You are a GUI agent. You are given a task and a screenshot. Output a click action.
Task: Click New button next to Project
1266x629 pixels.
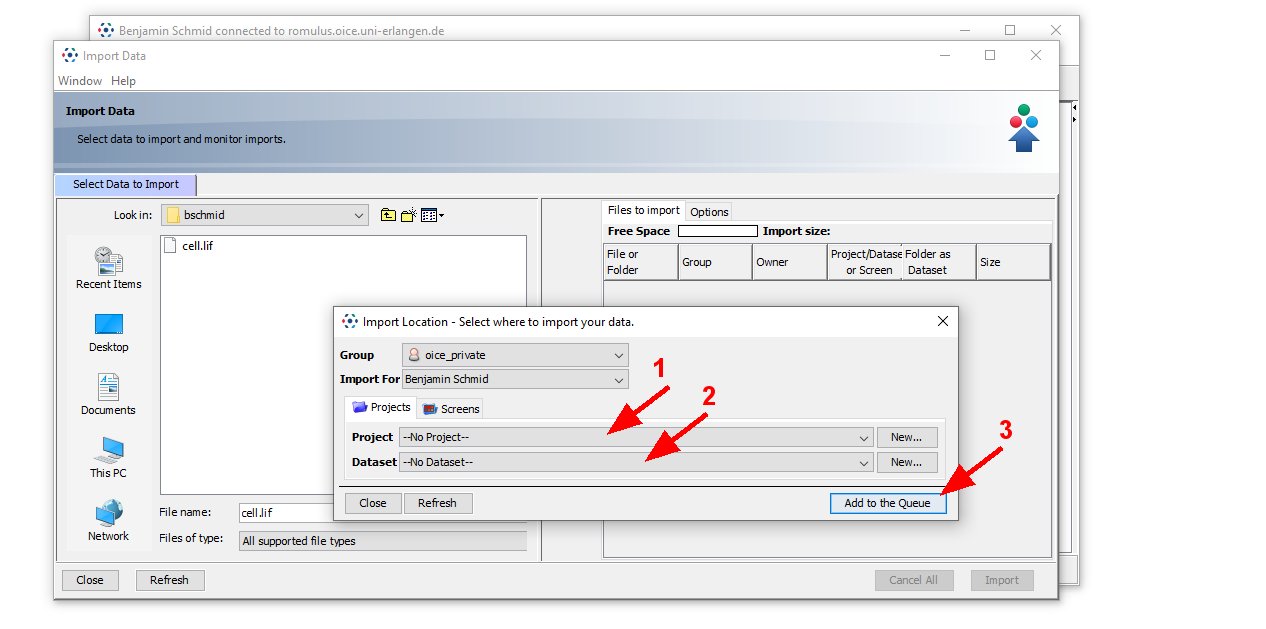(x=906, y=437)
